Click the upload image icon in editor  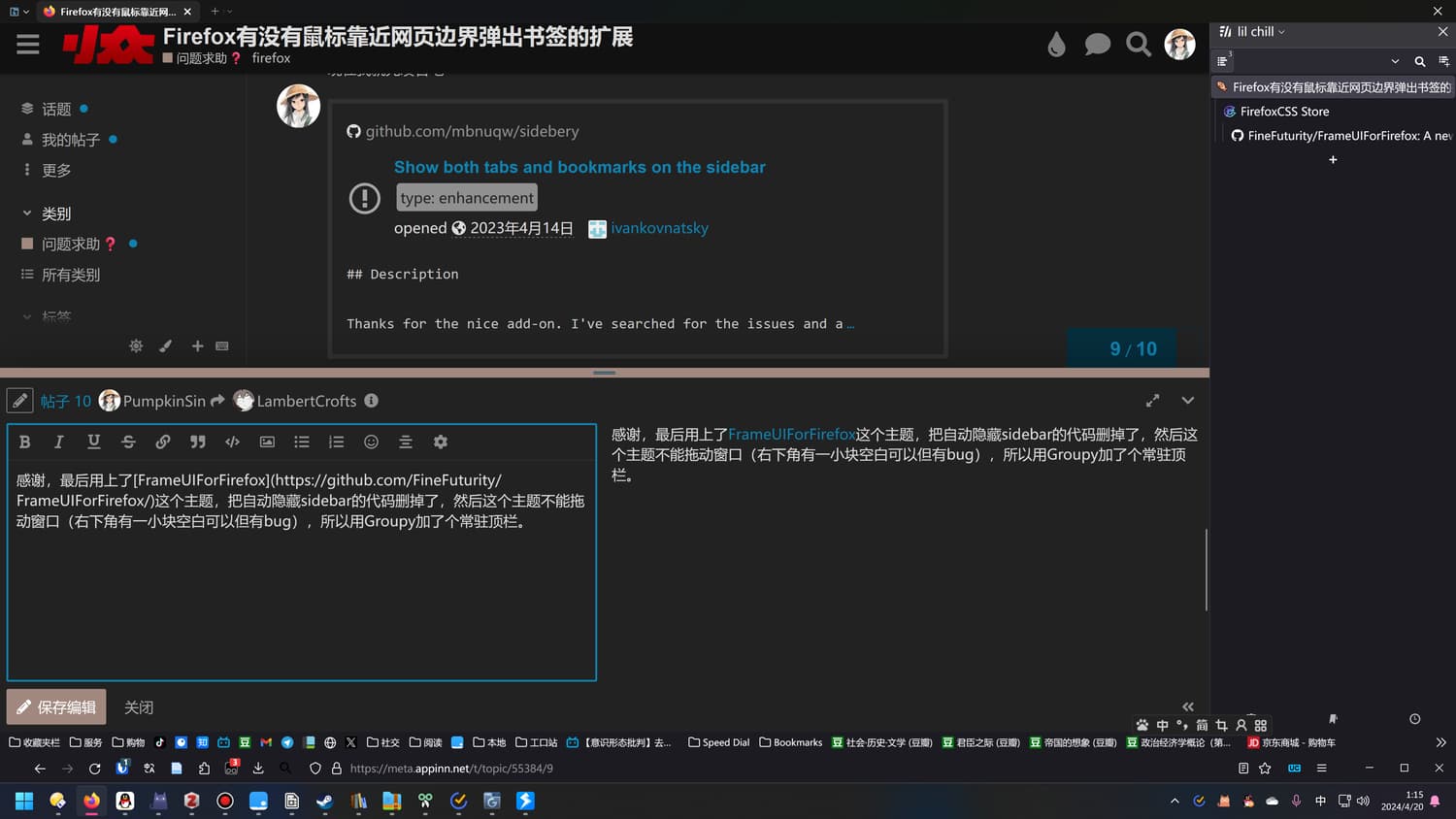click(x=267, y=442)
